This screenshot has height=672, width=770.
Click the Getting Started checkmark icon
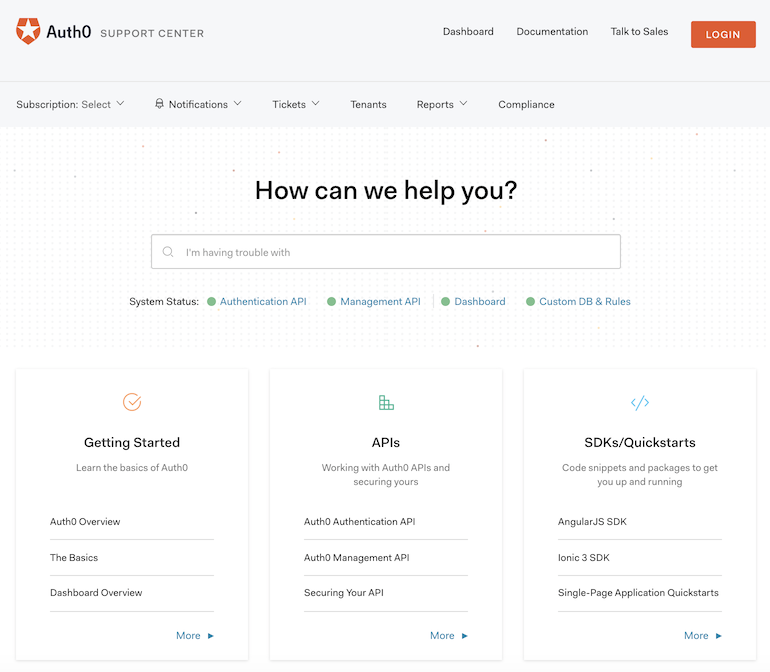tap(132, 402)
